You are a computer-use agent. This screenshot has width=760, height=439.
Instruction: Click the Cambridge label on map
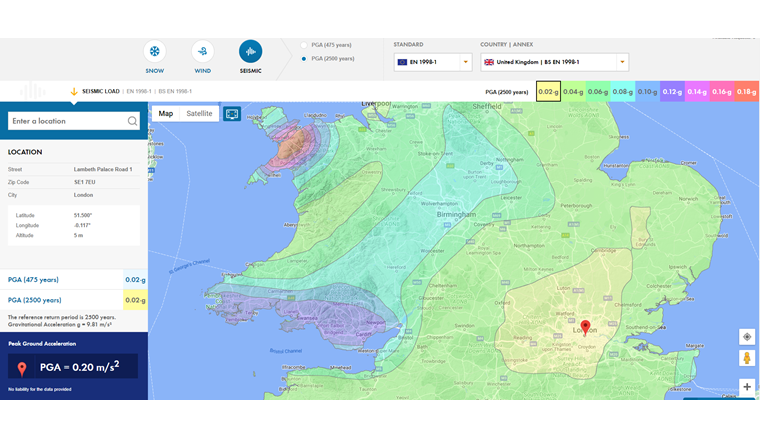[x=604, y=251]
